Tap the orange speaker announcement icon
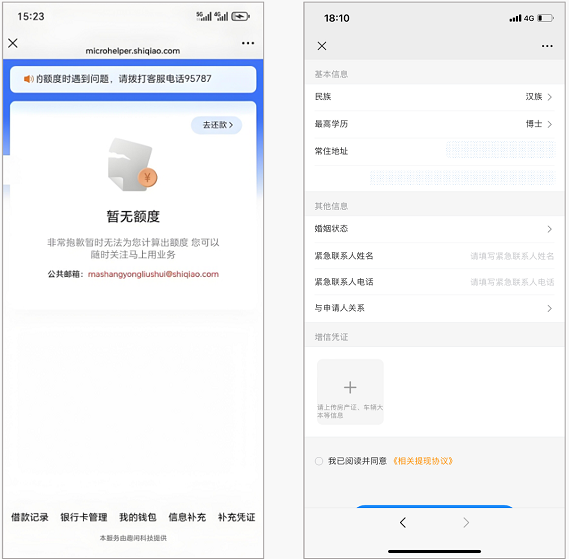 (x=28, y=79)
